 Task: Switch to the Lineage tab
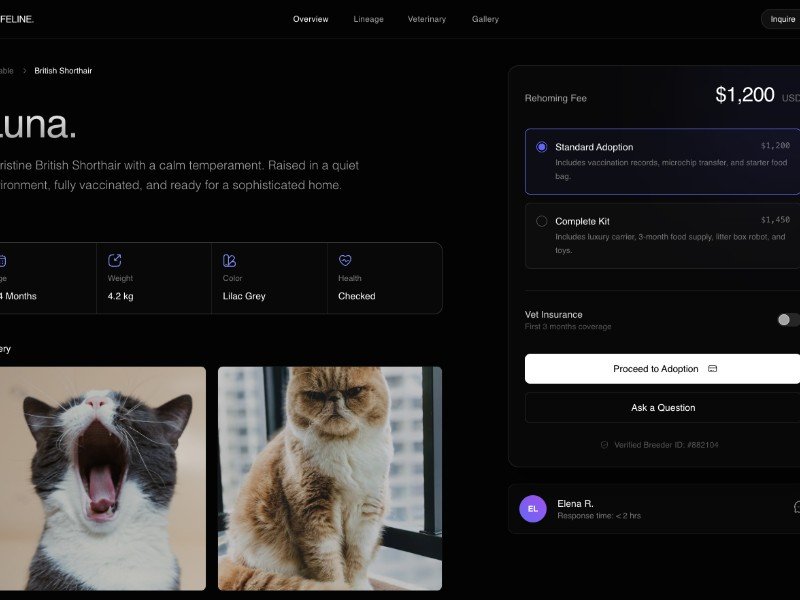[368, 19]
